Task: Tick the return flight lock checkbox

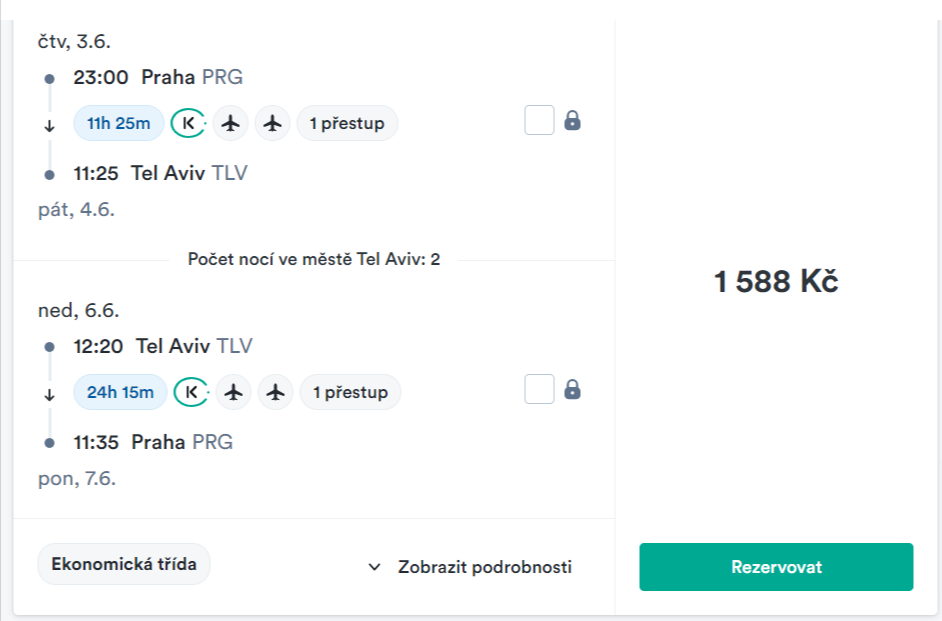Action: [539, 389]
